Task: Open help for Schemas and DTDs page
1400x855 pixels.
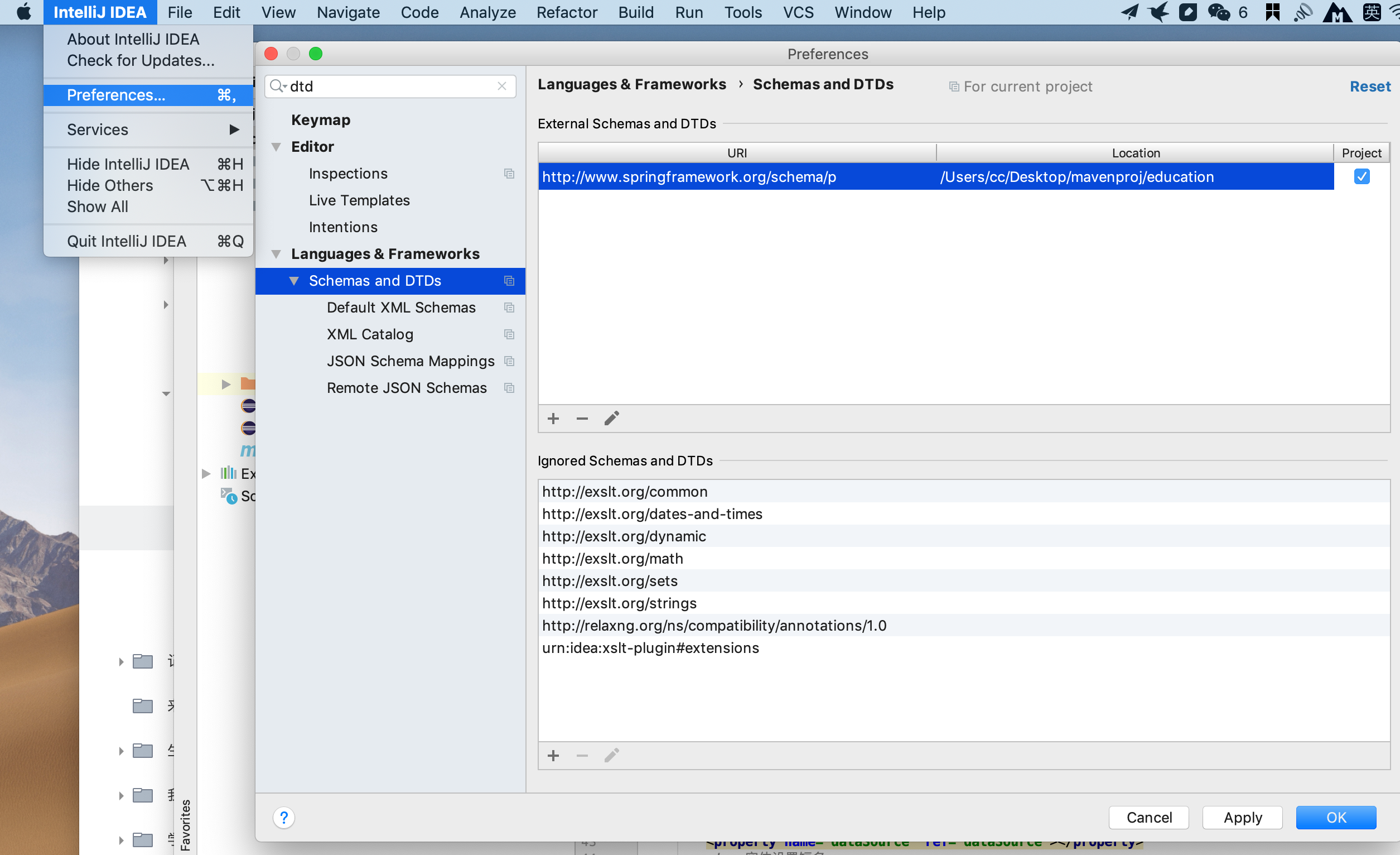Action: click(284, 818)
